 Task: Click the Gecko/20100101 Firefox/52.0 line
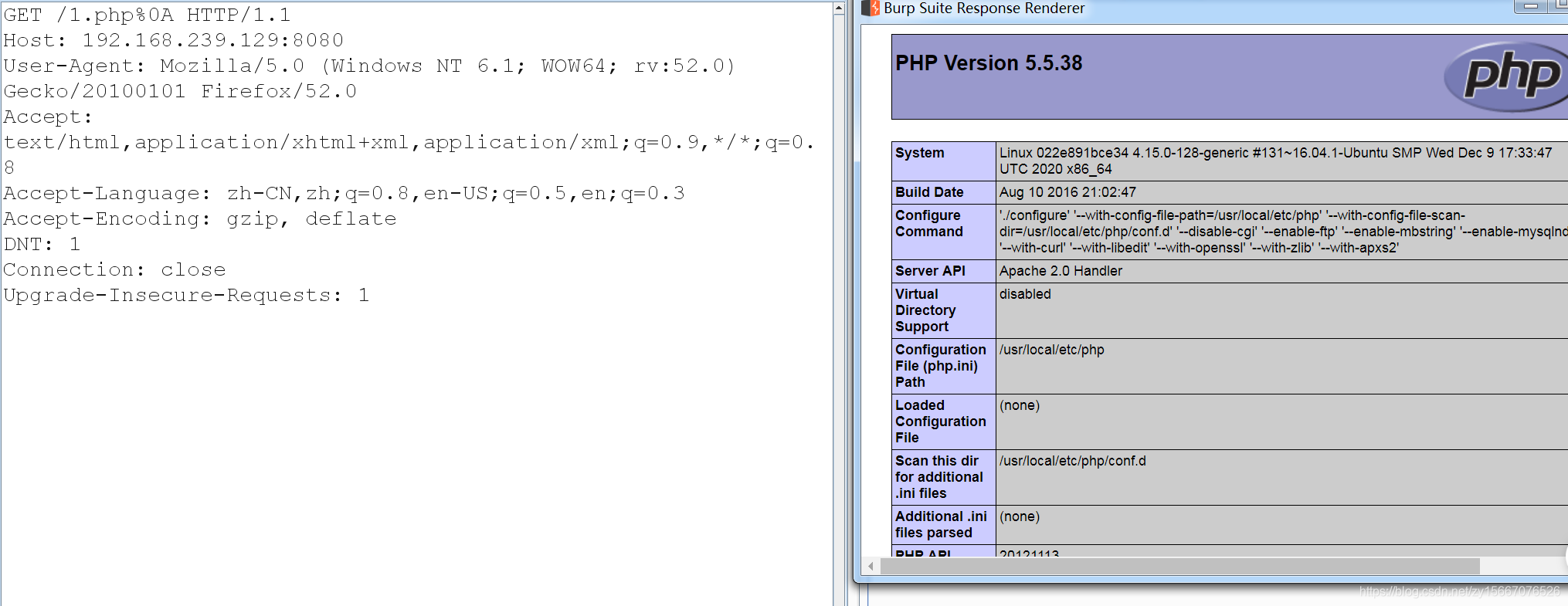(180, 91)
